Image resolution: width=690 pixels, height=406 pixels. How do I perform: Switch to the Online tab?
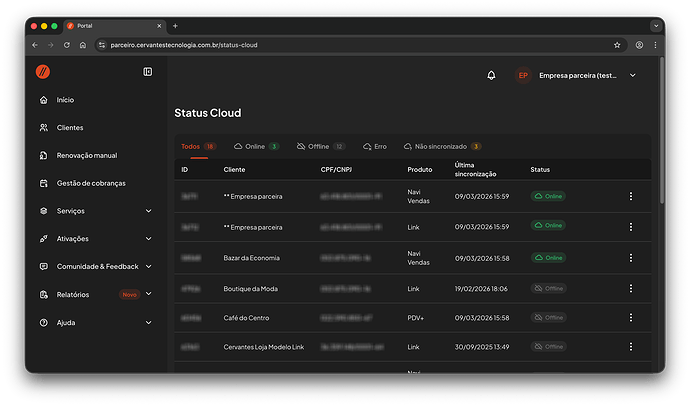point(256,146)
